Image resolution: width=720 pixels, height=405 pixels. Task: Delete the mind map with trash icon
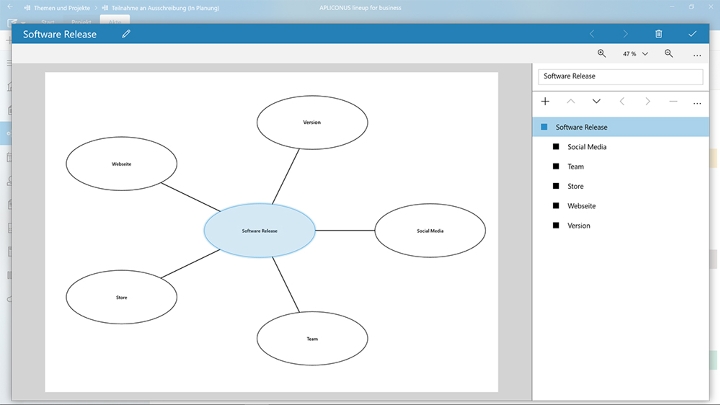[x=658, y=34]
